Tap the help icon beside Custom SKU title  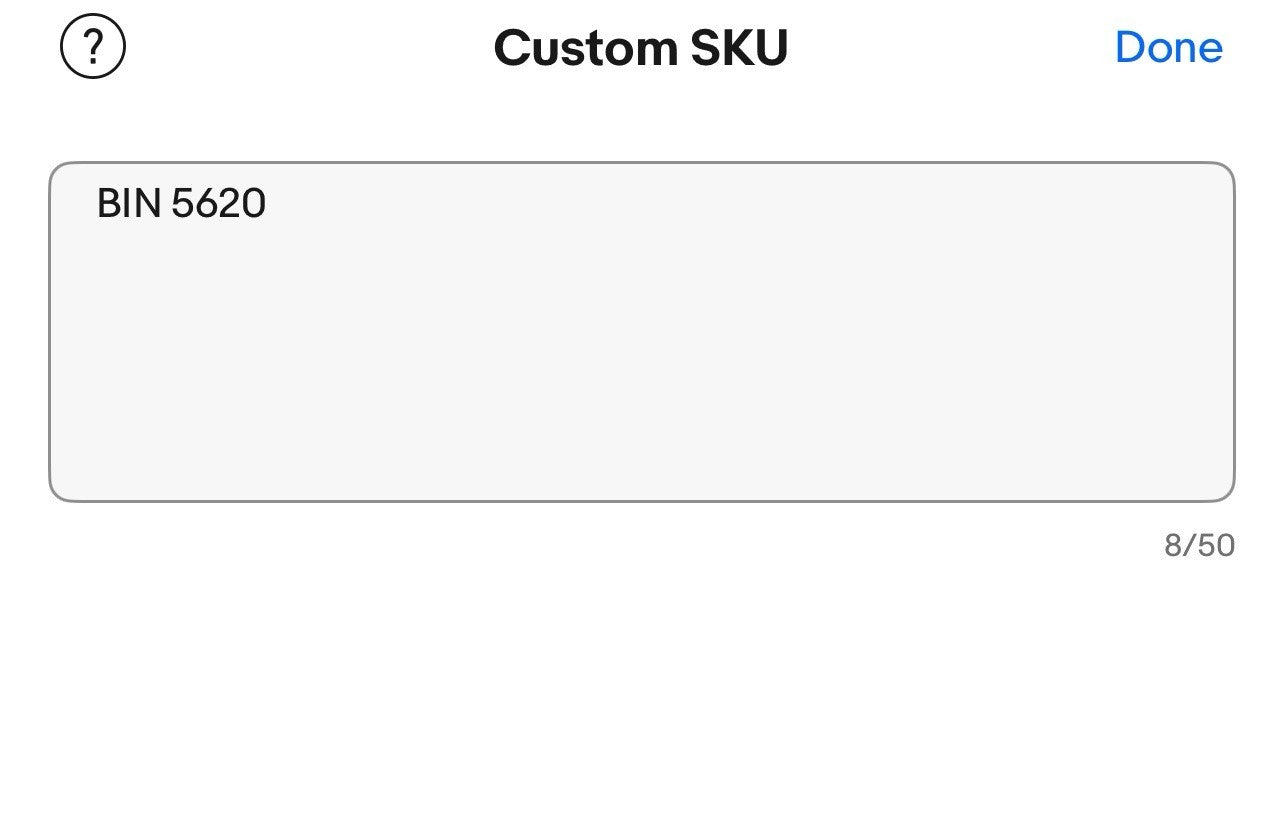(x=93, y=47)
